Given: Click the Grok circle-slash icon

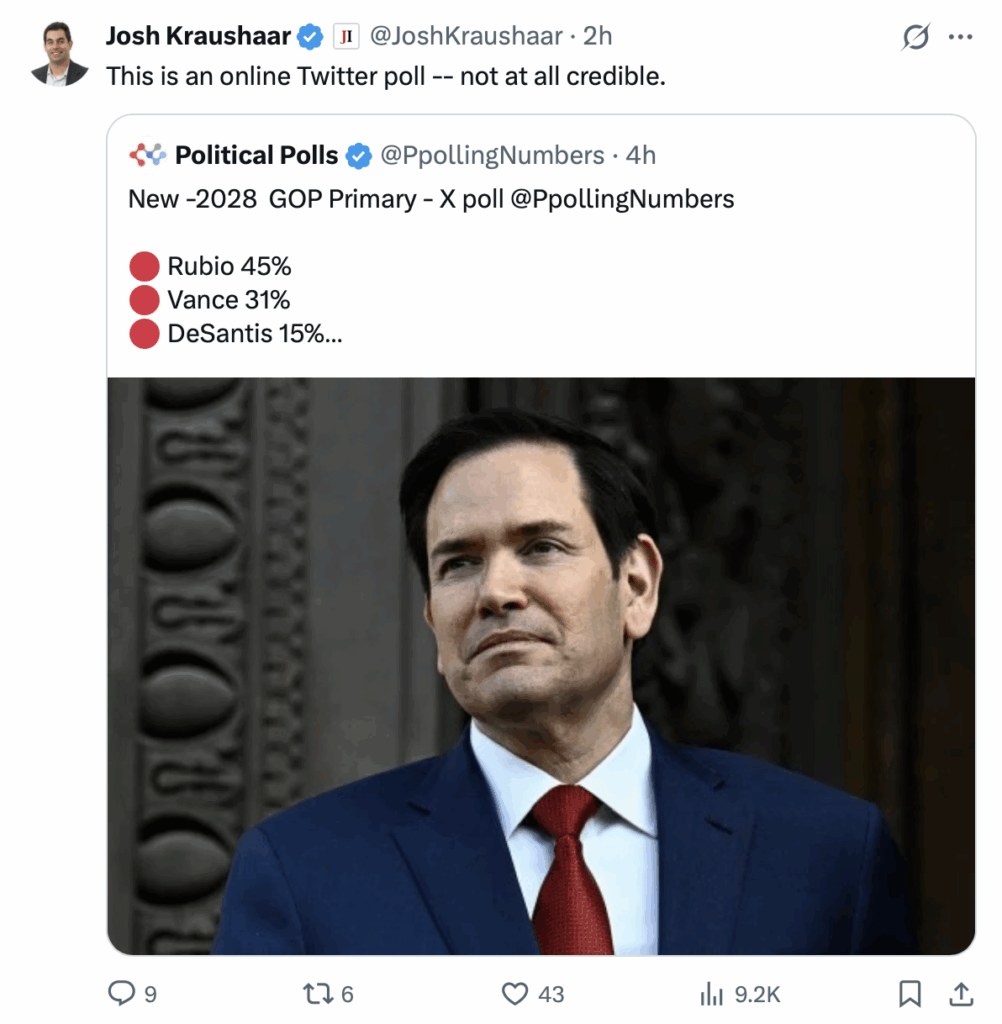Looking at the screenshot, I should coord(915,37).
